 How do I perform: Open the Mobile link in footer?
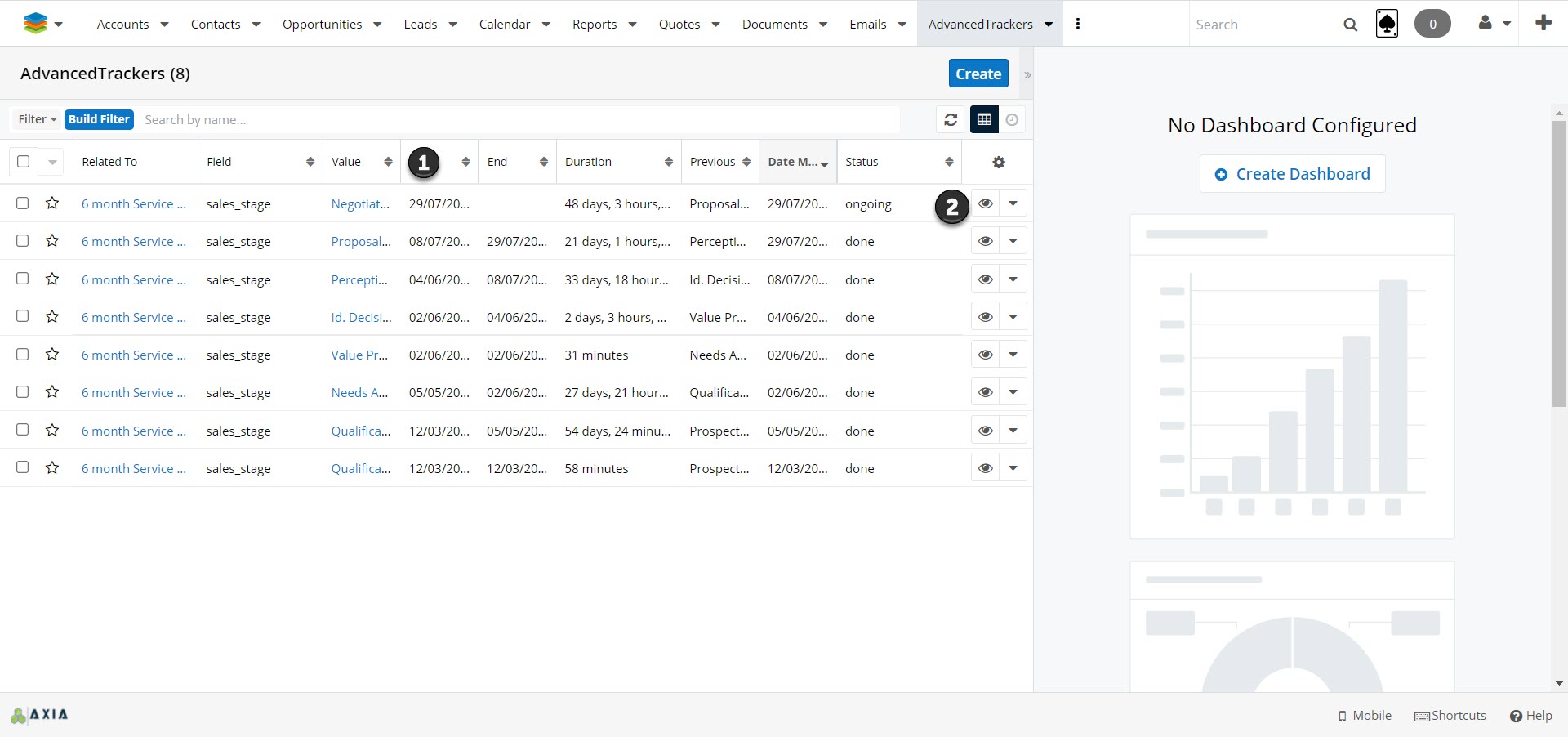[x=1365, y=716]
